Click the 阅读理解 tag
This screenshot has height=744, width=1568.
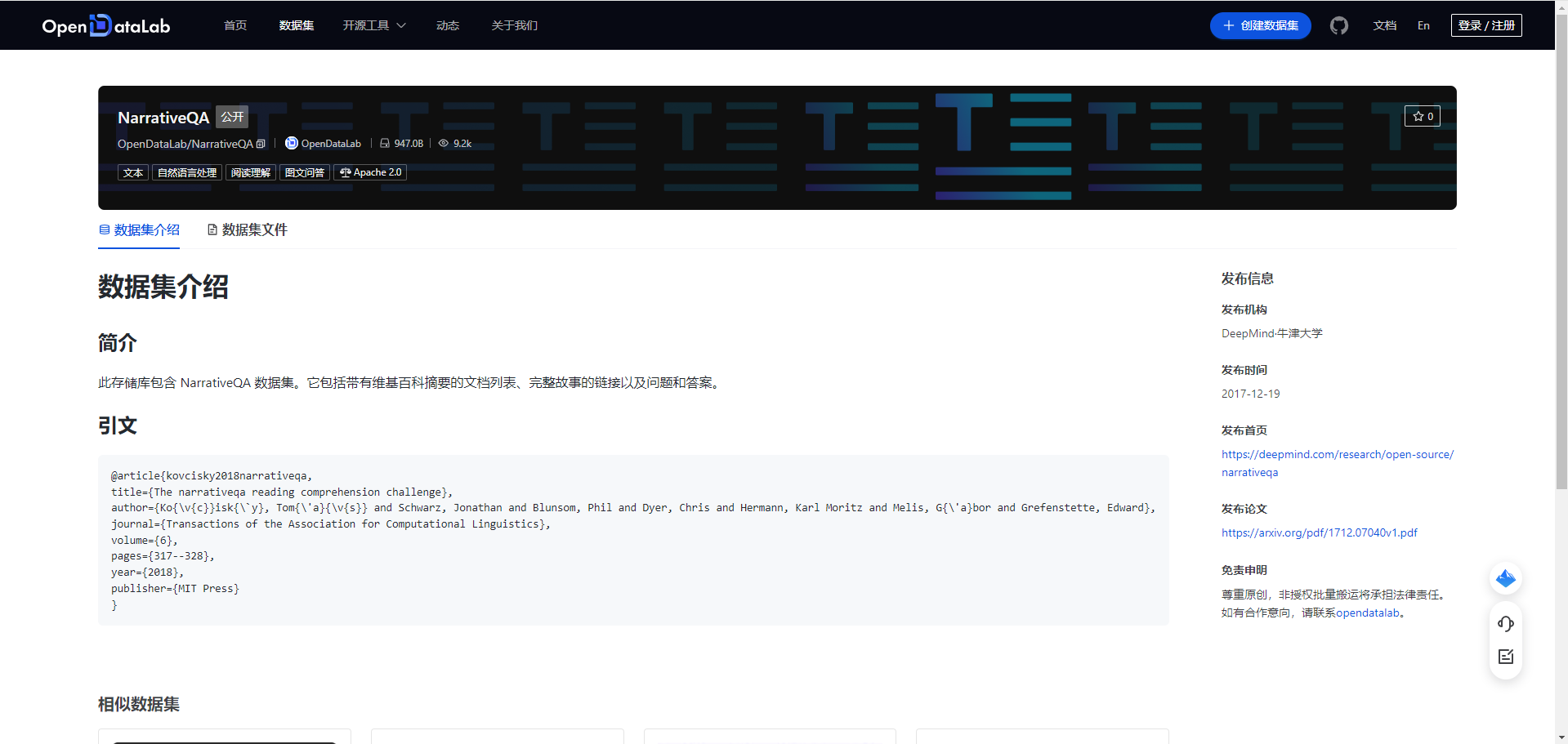[x=250, y=172]
